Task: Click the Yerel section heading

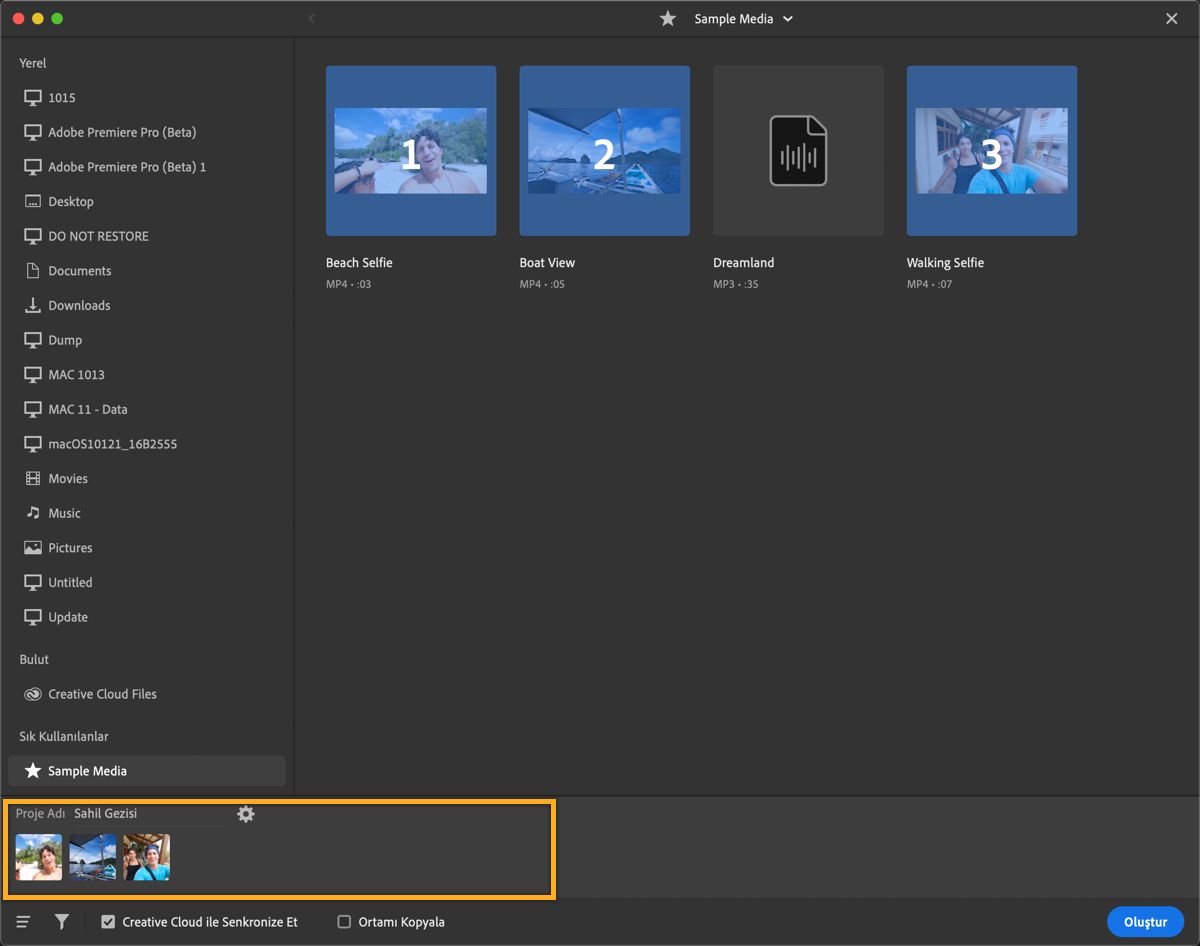Action: (x=33, y=63)
